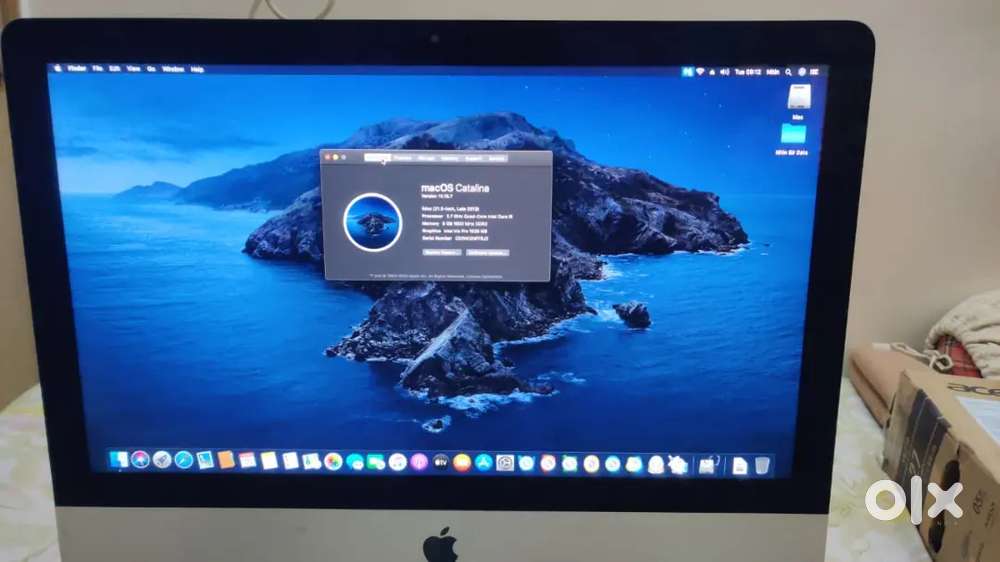Open the Photos app in dock
Image resolution: width=1000 pixels, height=562 pixels.
(333, 461)
